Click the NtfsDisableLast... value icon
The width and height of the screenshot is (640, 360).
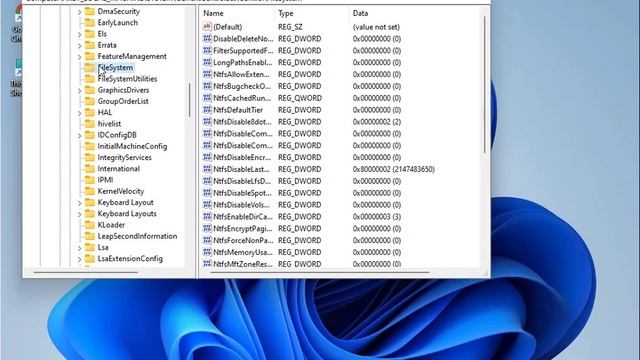pyautogui.click(x=207, y=169)
